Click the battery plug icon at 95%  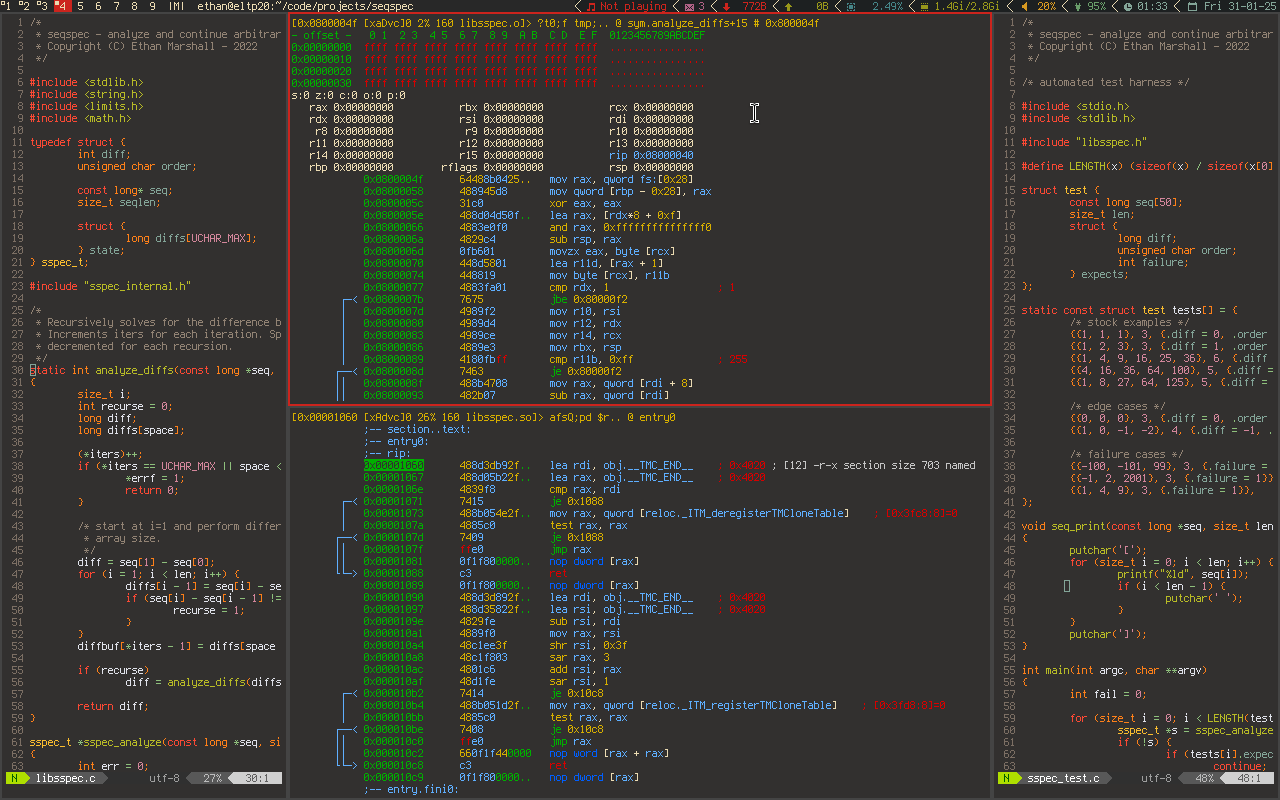(x=1077, y=6)
